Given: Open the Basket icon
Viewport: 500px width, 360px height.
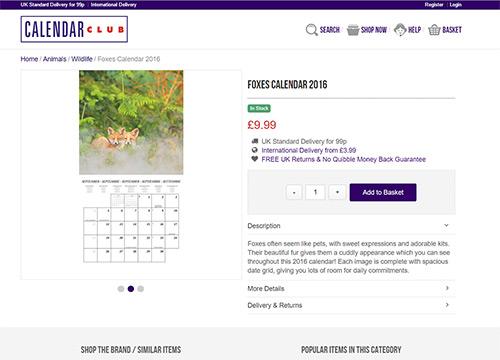Looking at the screenshot, I should pos(434,30).
